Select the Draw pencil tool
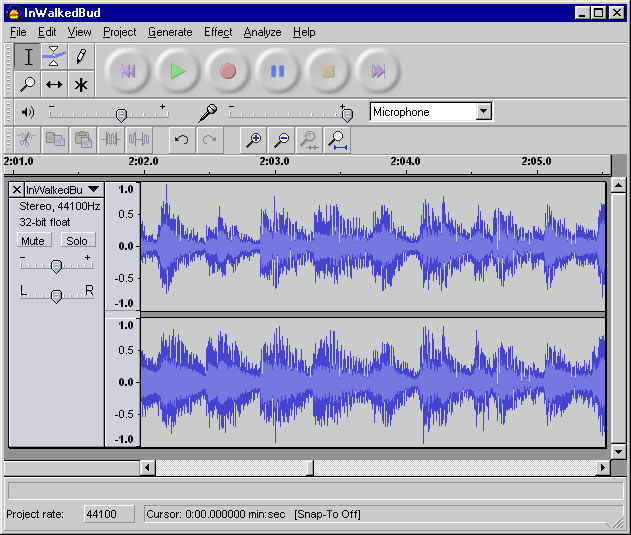The width and height of the screenshot is (631, 535). pyautogui.click(x=81, y=57)
